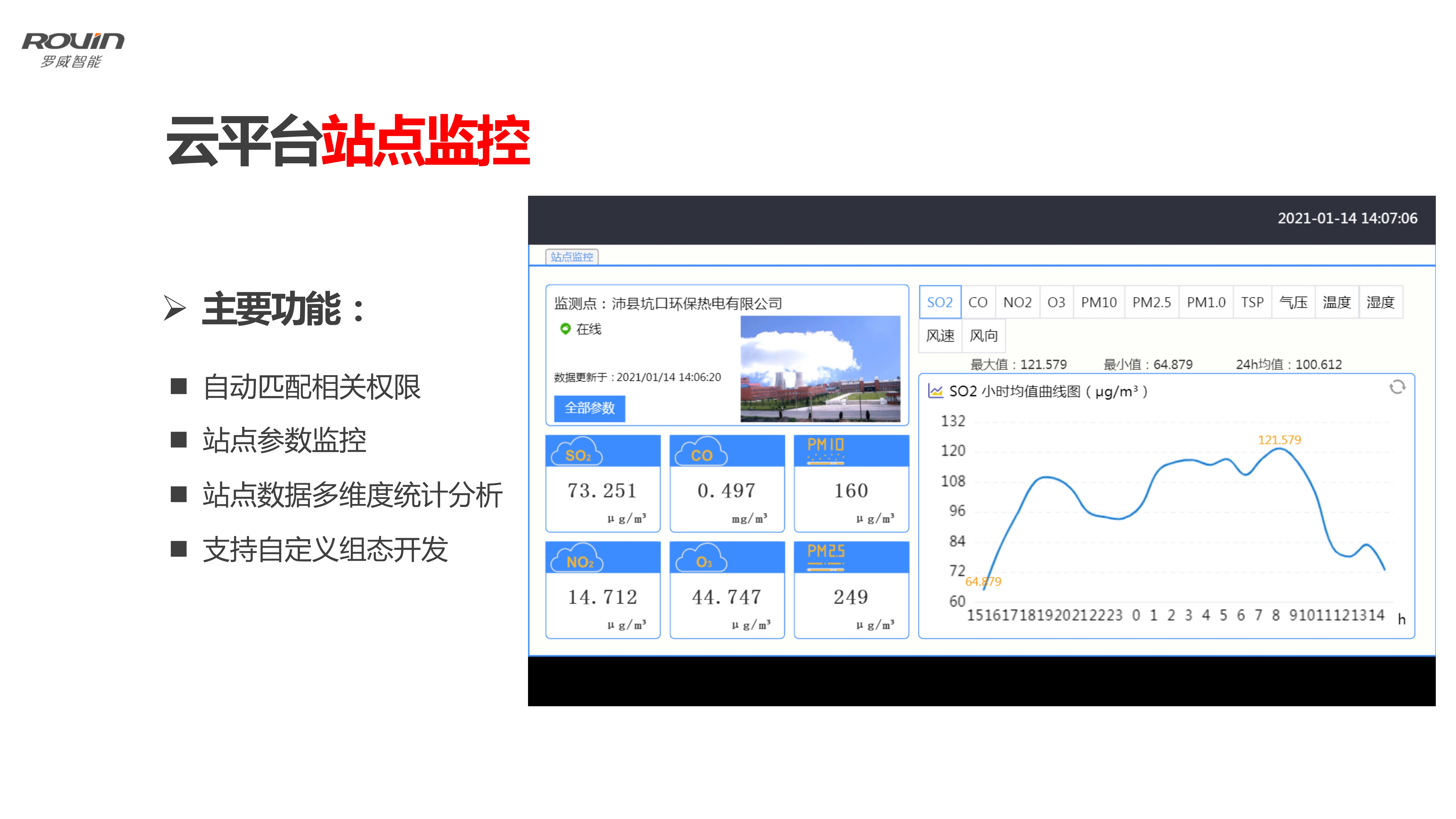This screenshot has height=819, width=1456.
Task: Switch to the TSP parameter tab
Action: tap(1252, 302)
